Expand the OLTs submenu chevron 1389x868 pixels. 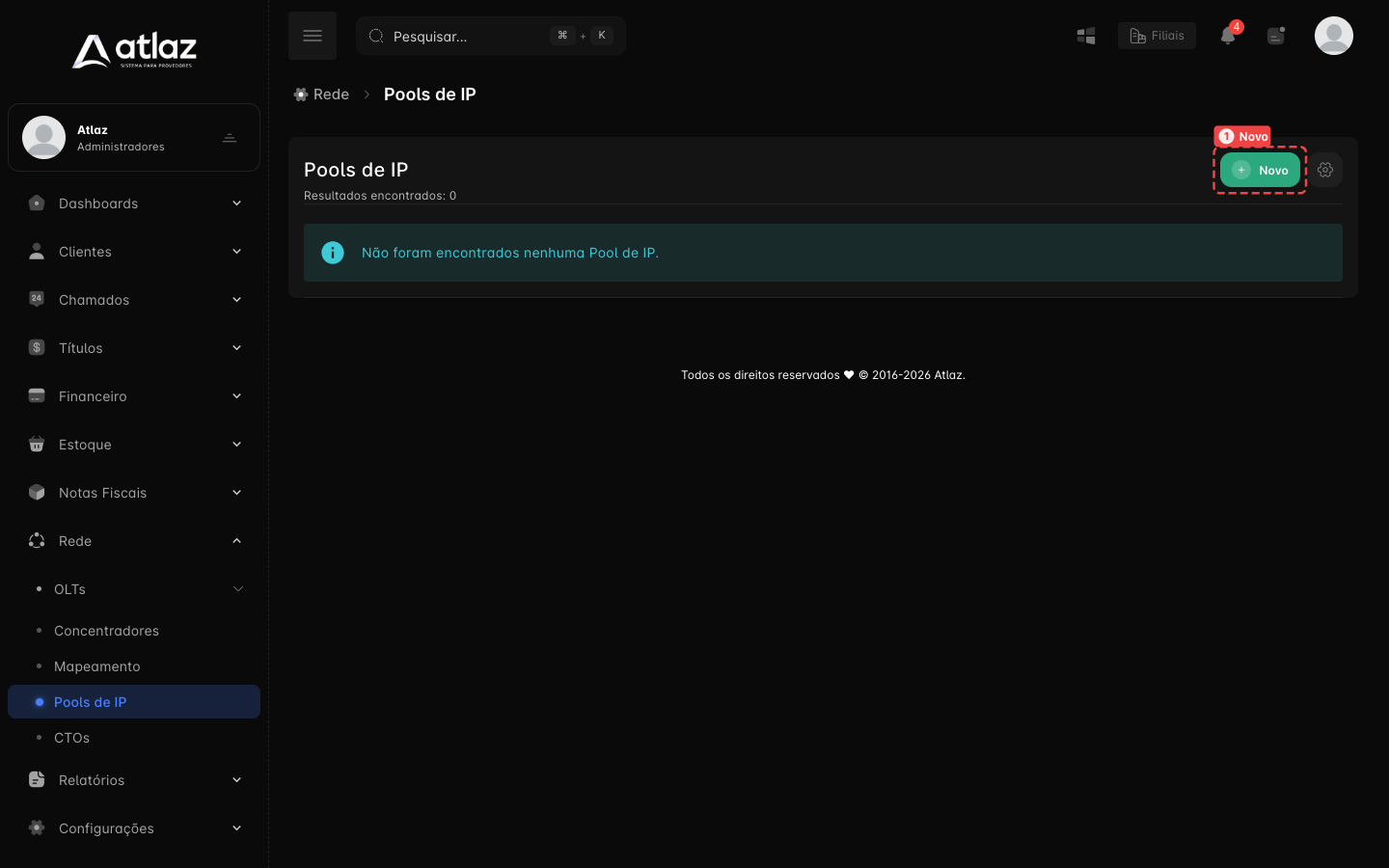click(237, 589)
